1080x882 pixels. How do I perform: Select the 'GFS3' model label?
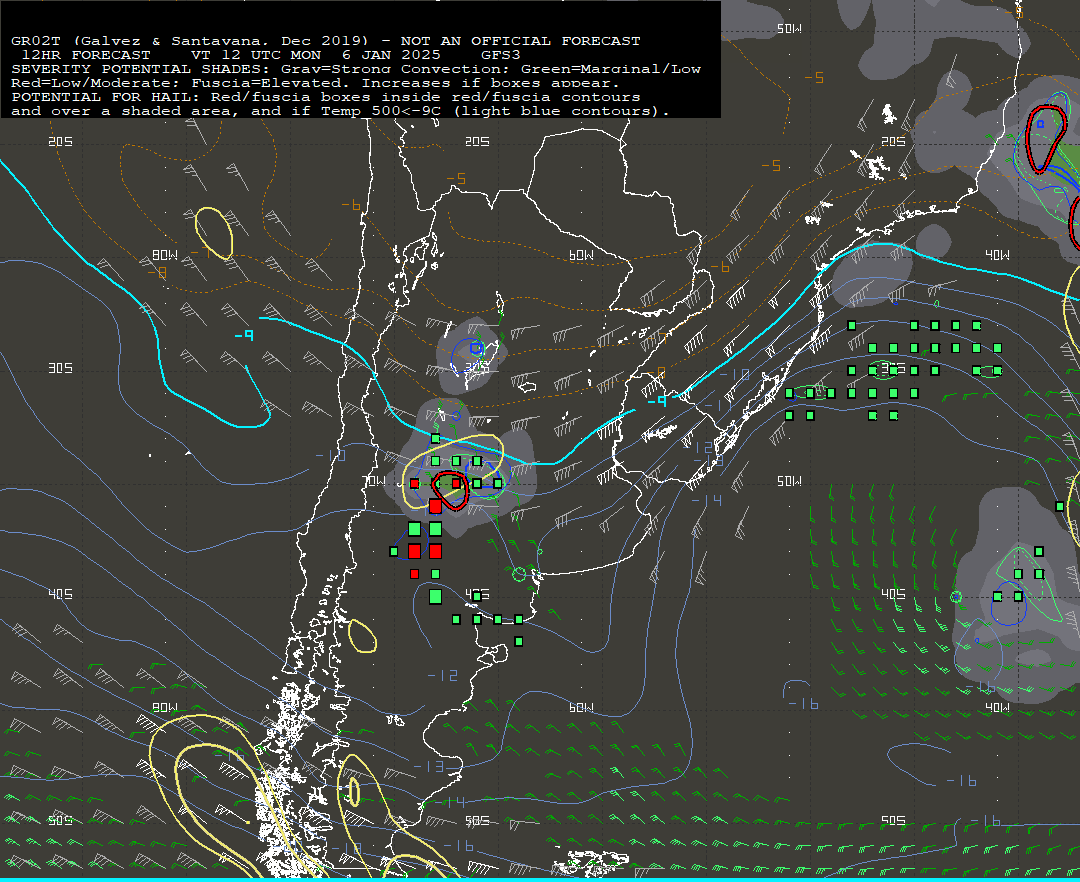[x=500, y=55]
